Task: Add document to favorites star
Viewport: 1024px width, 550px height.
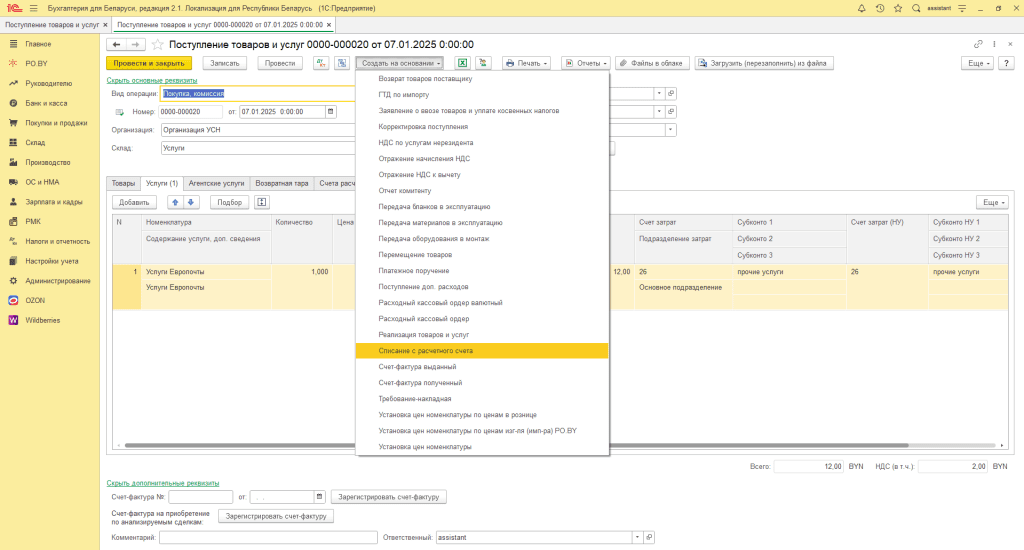Action: coord(157,44)
